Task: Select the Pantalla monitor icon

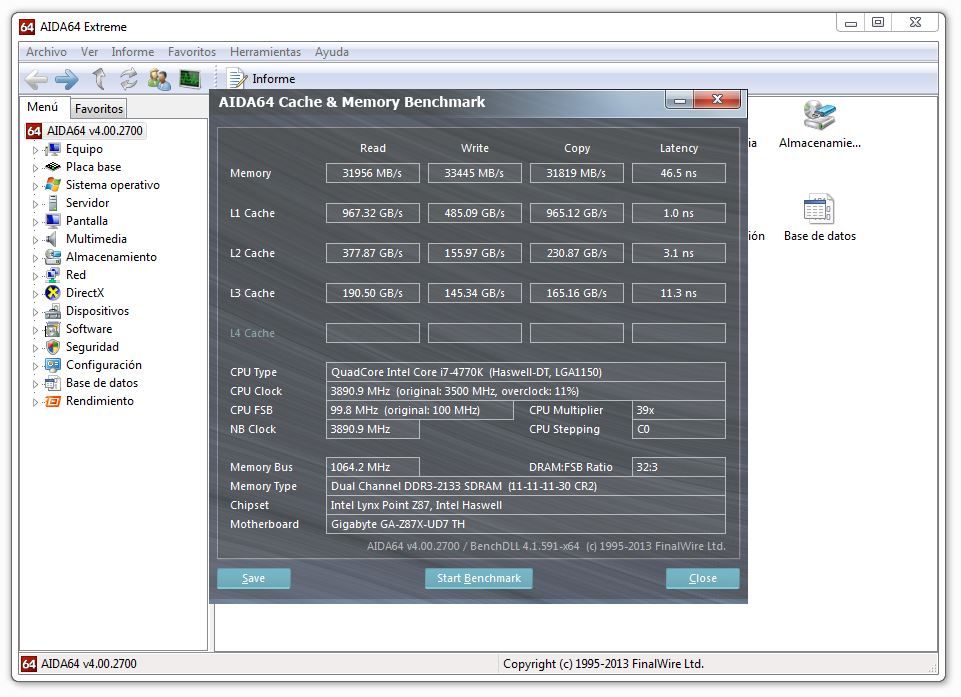Action: tap(53, 221)
